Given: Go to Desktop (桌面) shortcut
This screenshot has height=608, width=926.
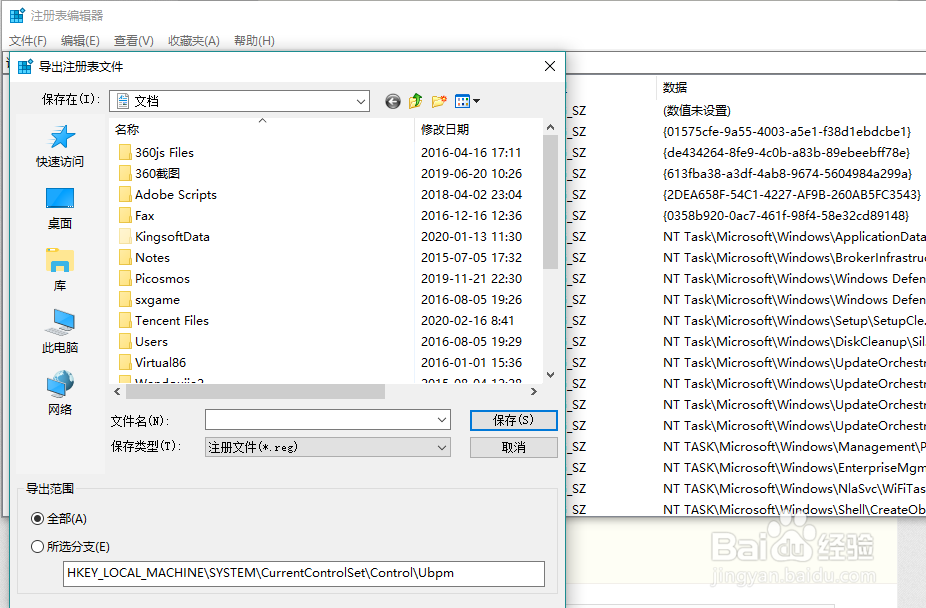Looking at the screenshot, I should tap(60, 208).
